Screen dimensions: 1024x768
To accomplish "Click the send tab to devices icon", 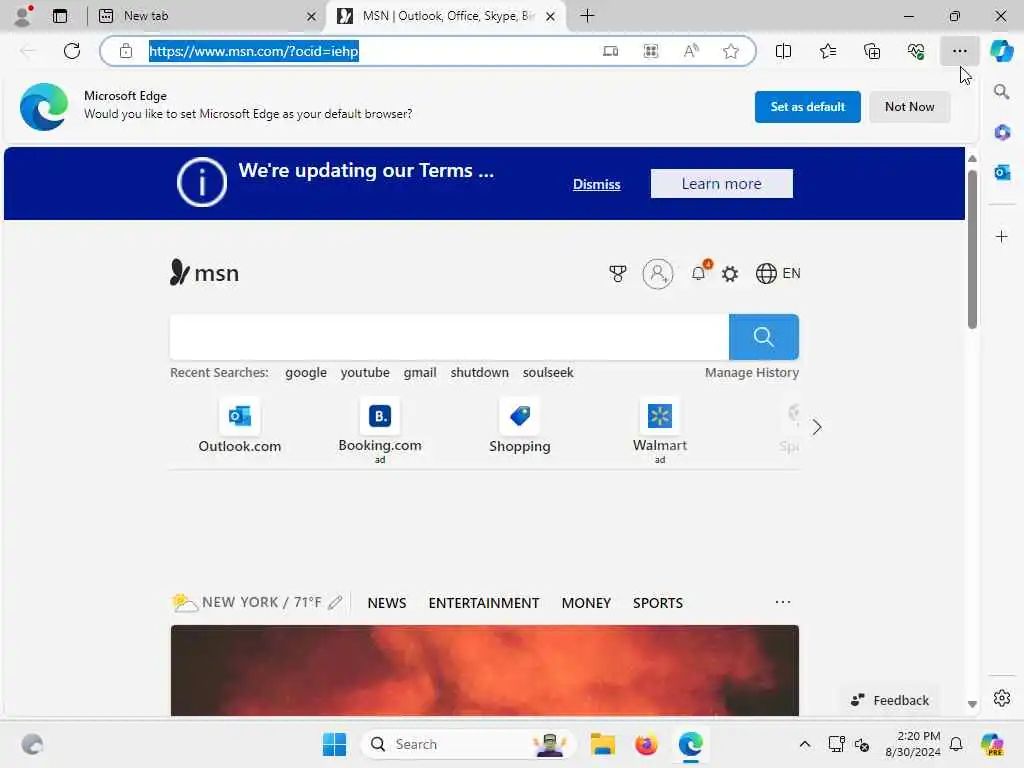I will click(611, 51).
